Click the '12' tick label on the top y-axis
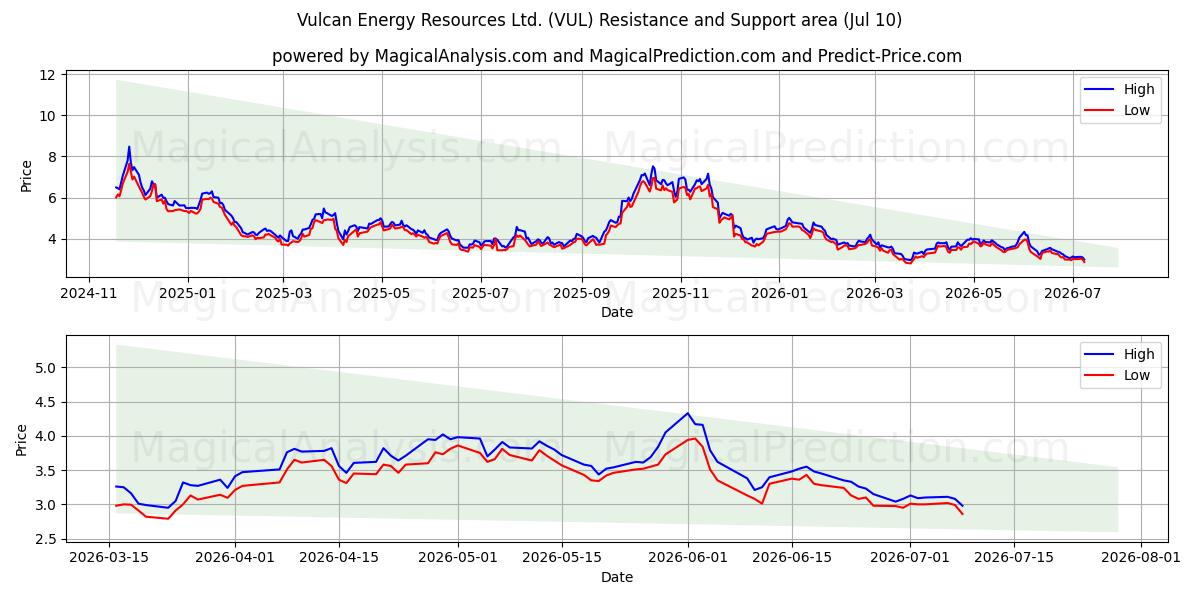Screen dimensions: 1200x600 [x=47, y=75]
